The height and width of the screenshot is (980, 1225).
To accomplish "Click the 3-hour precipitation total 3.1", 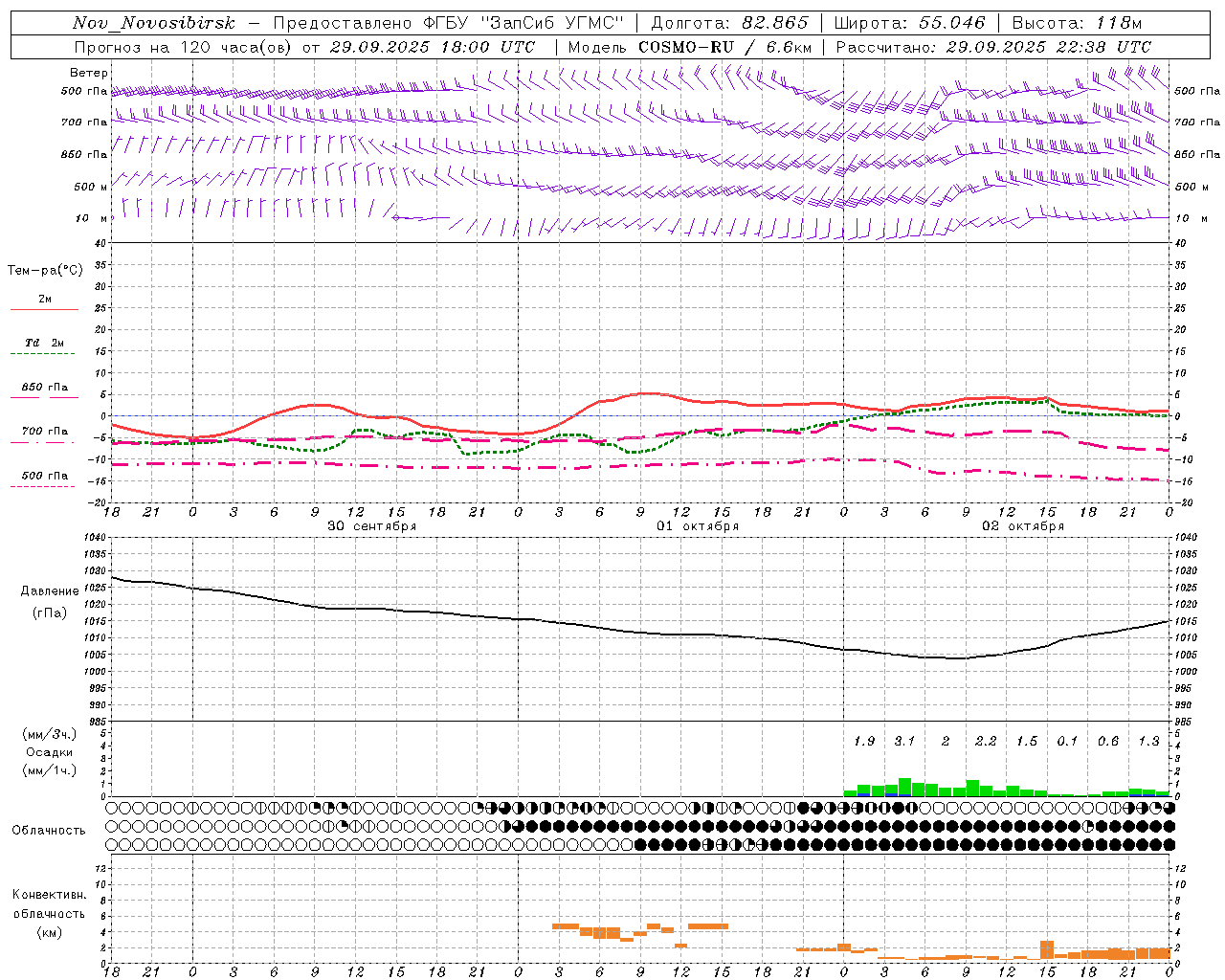I will (x=904, y=742).
